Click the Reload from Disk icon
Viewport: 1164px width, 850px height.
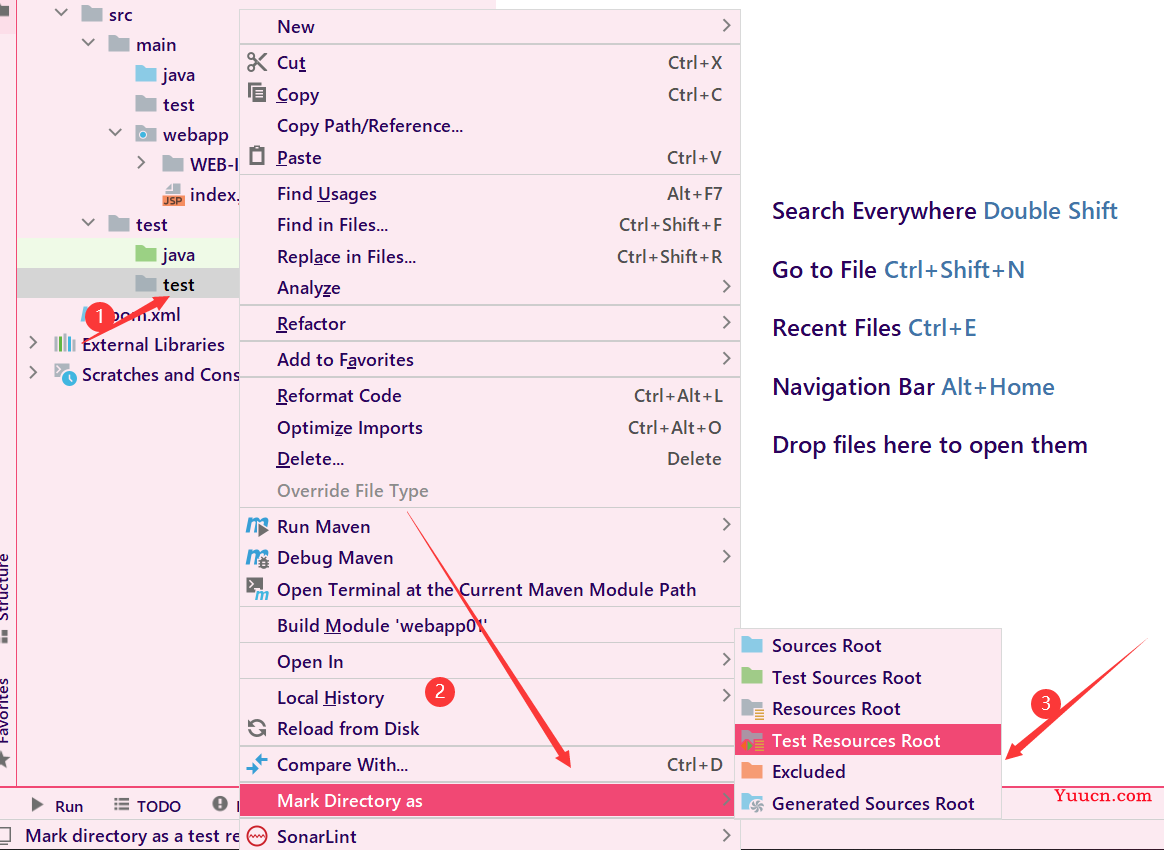(x=257, y=728)
